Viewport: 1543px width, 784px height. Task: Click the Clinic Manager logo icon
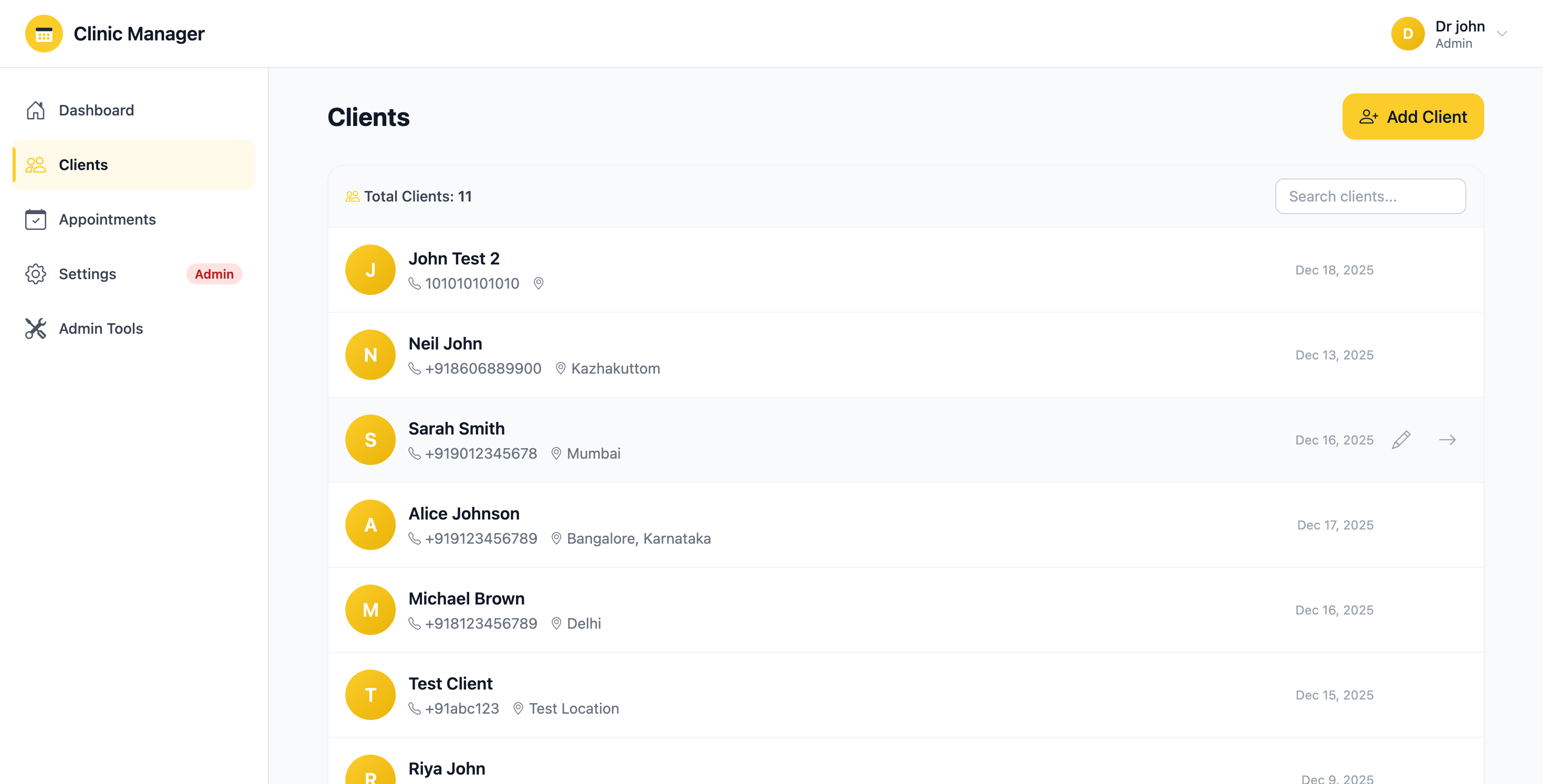(44, 34)
